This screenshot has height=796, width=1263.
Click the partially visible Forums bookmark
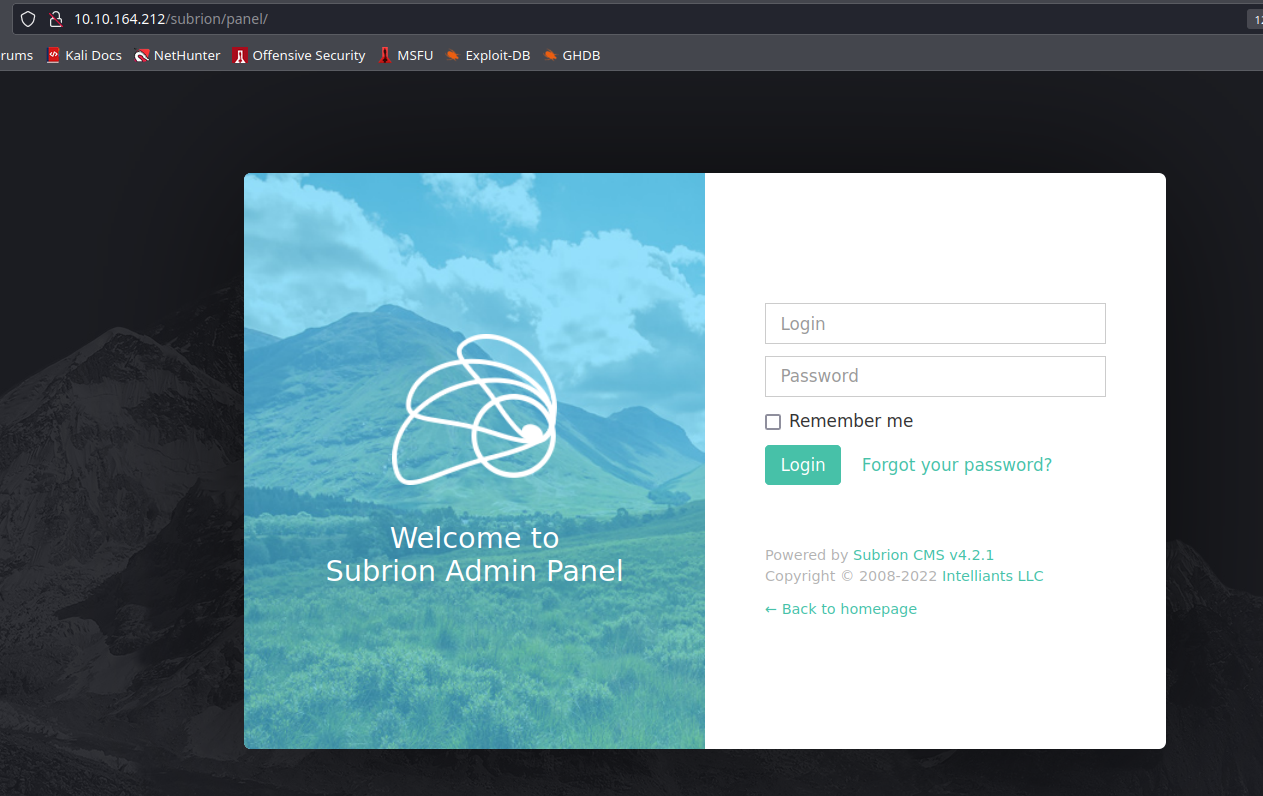point(16,56)
